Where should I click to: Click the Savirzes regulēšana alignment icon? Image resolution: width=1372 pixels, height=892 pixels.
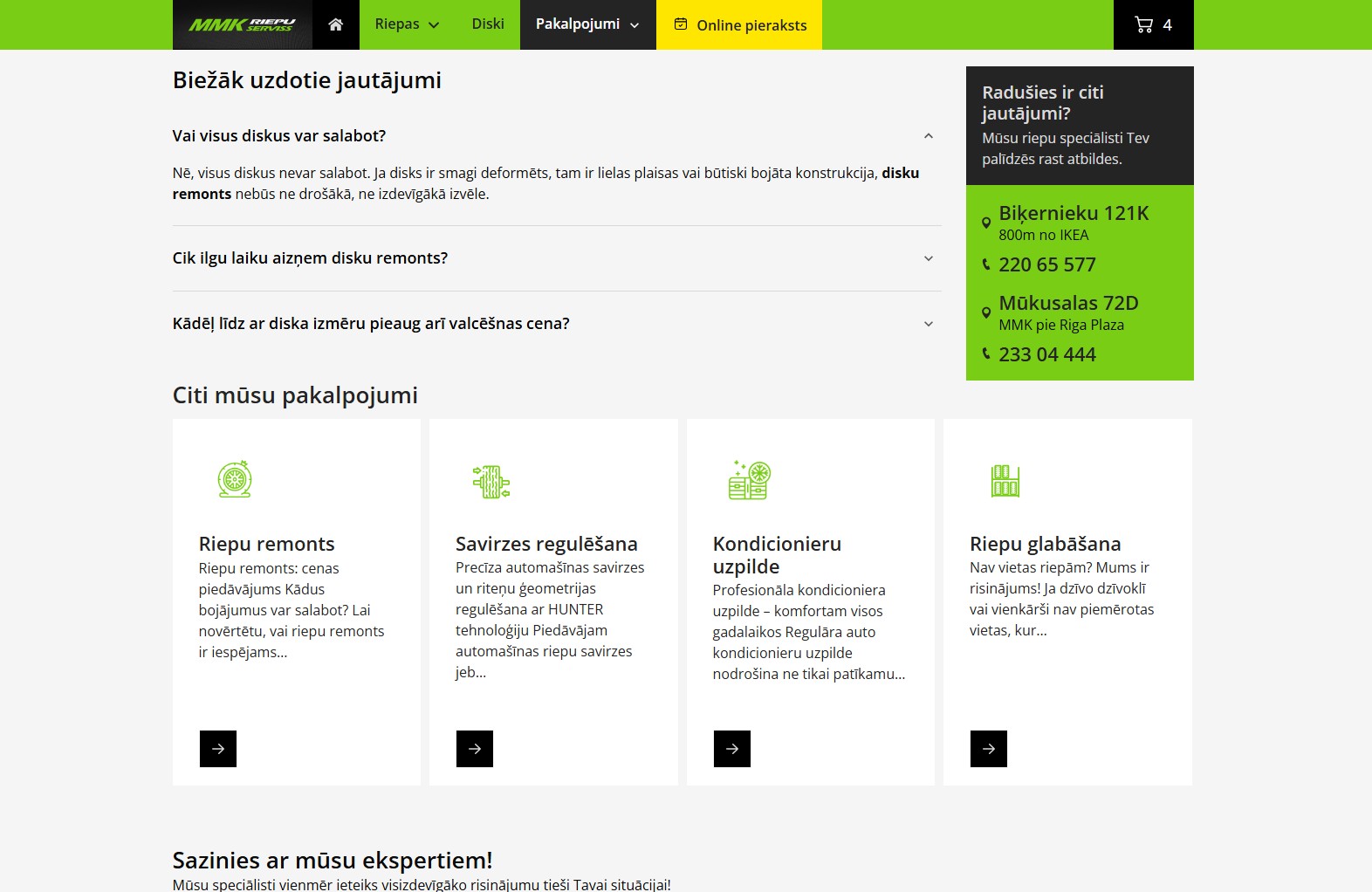point(491,481)
